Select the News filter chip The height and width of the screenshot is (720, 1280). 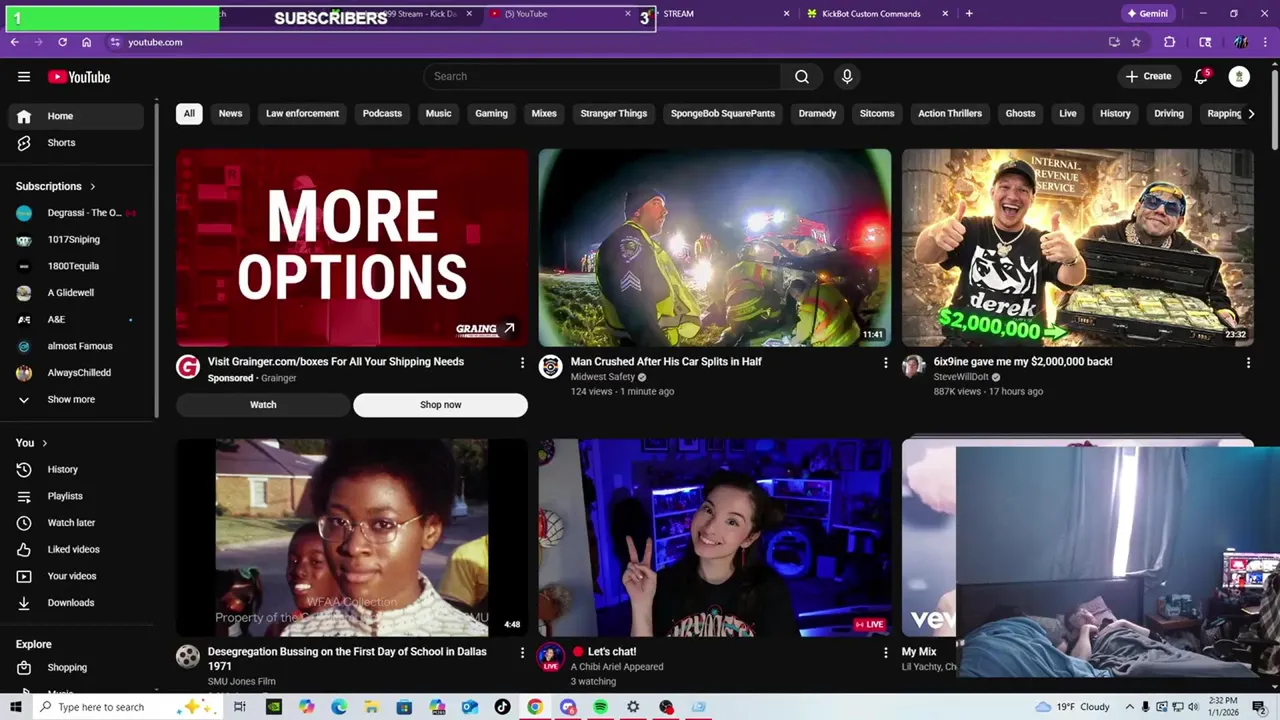[231, 114]
